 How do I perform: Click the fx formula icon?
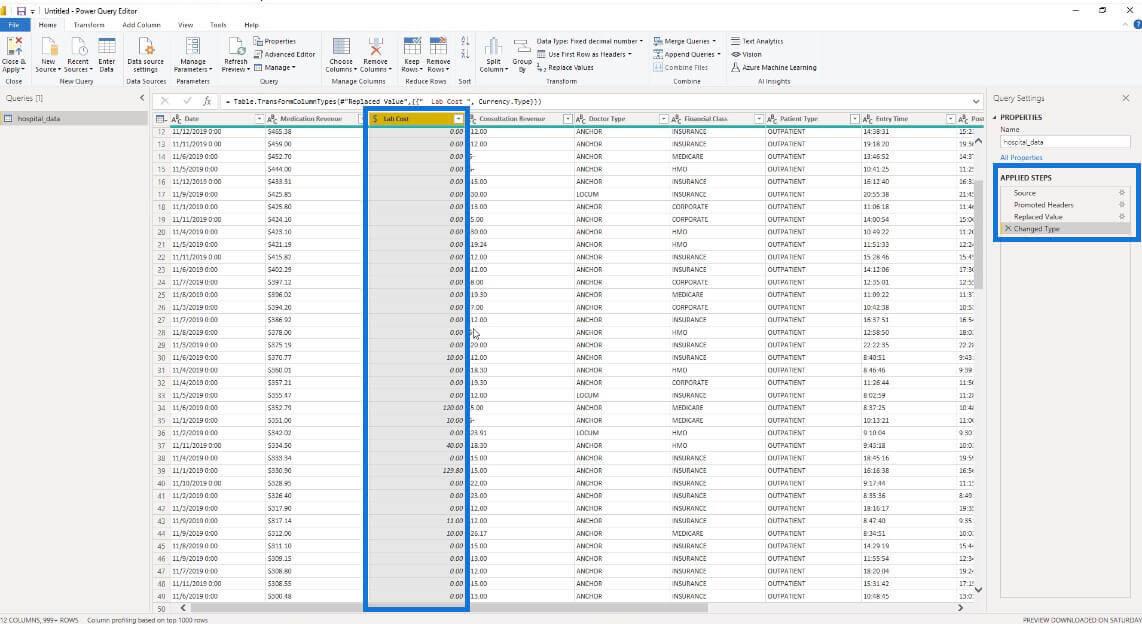207,101
